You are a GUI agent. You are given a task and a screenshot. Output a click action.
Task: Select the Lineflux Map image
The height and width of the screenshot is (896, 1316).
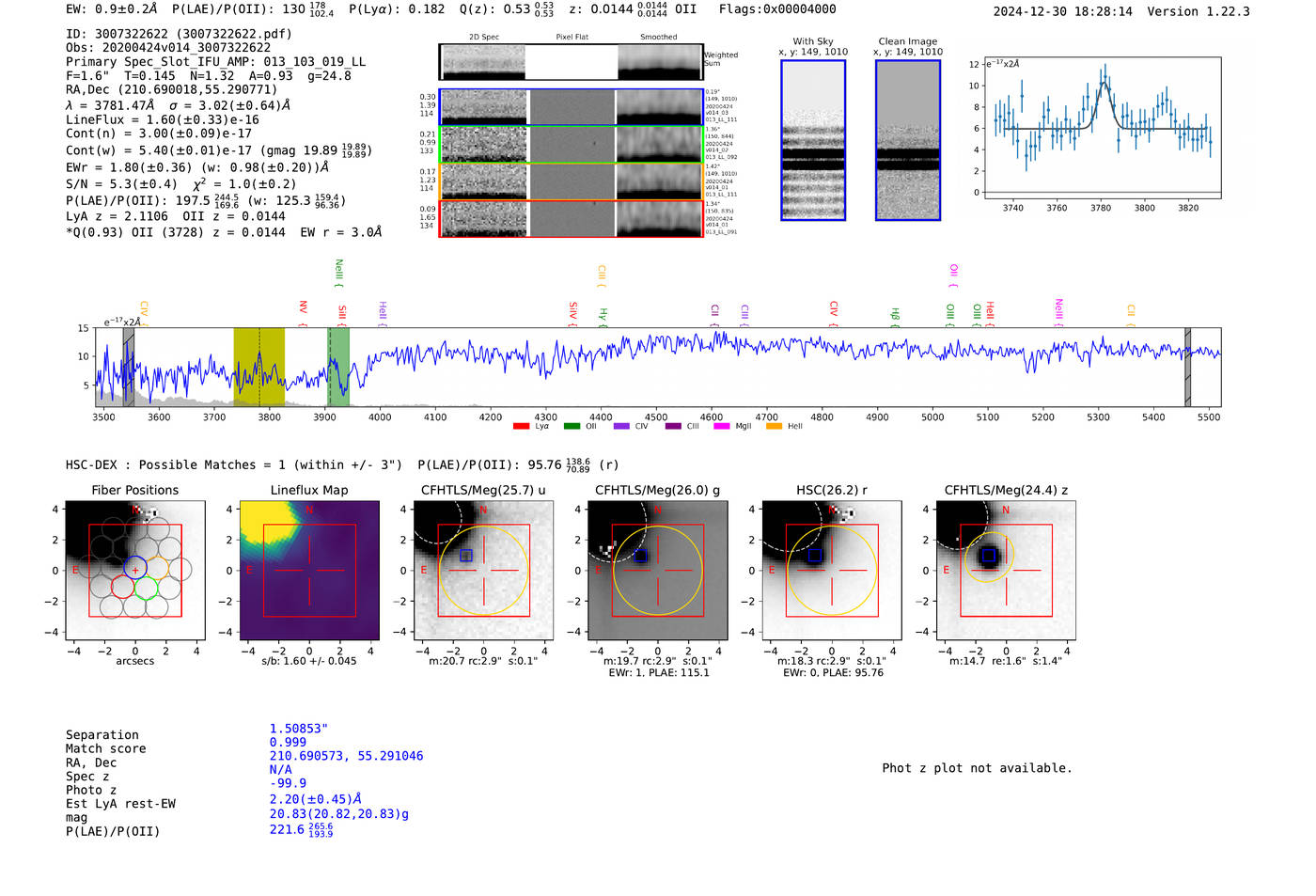tap(309, 571)
